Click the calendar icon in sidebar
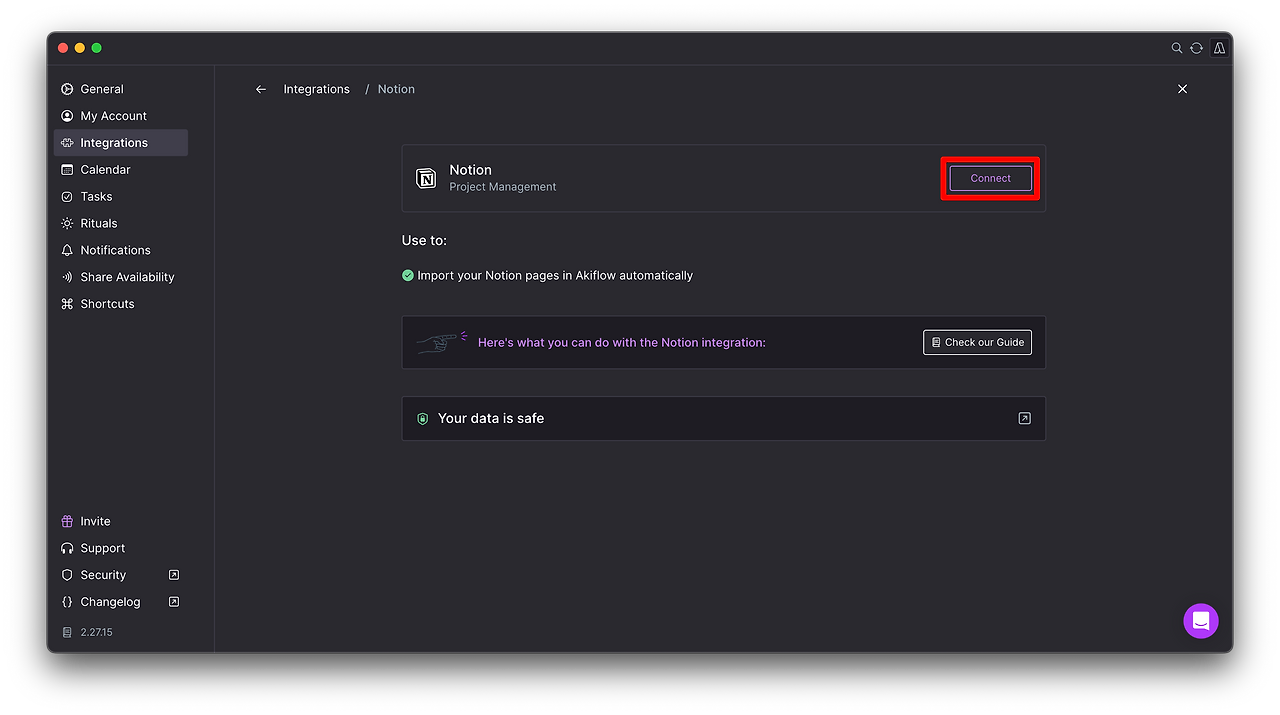Viewport: 1280px width, 715px height. click(x=67, y=170)
